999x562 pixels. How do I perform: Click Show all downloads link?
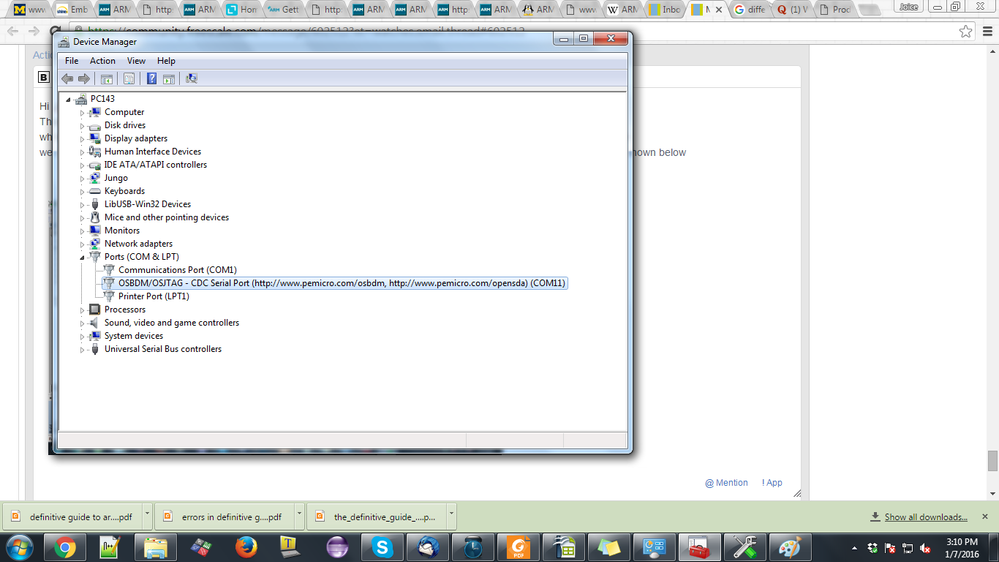tap(925, 517)
